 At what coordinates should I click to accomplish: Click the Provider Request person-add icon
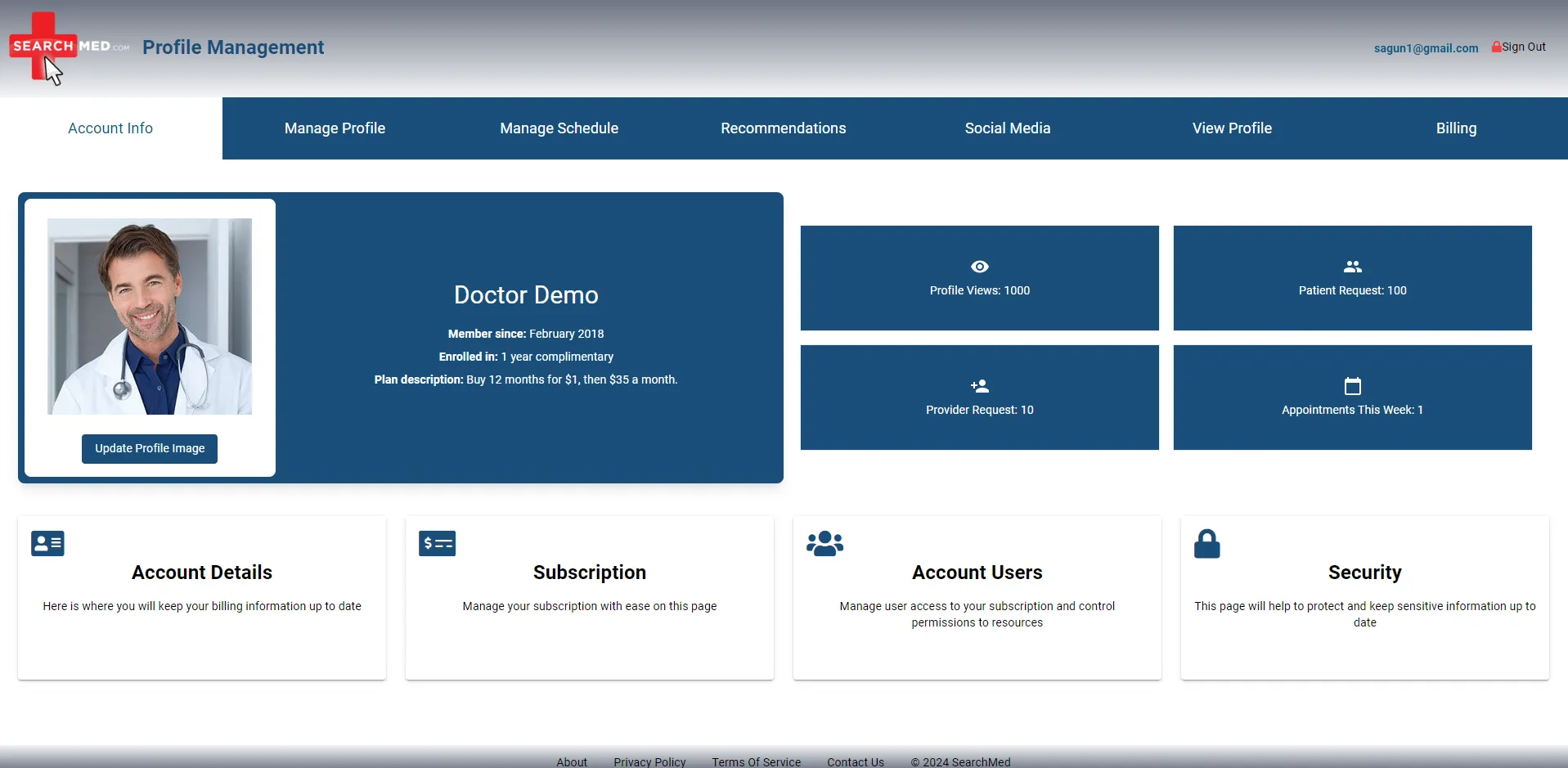coord(979,386)
